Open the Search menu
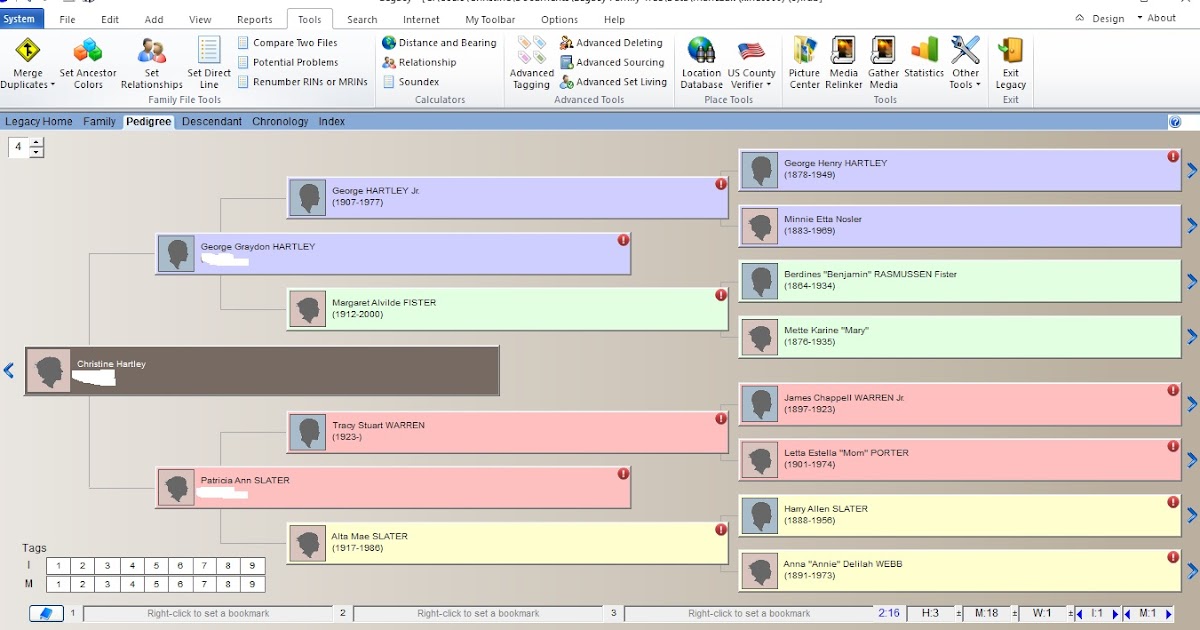Screen dimensions: 1200x630 [361, 18]
